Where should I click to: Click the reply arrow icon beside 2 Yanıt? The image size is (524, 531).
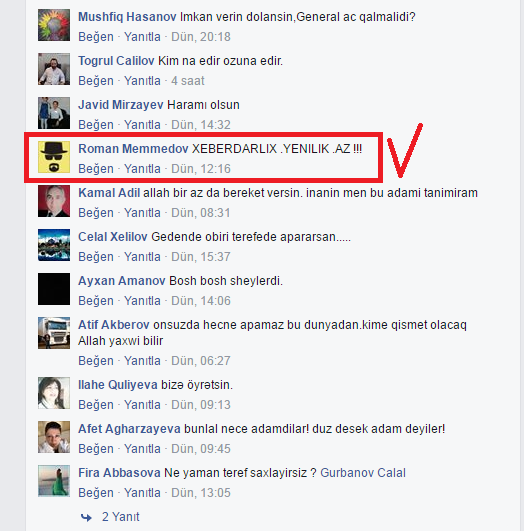(x=86, y=517)
